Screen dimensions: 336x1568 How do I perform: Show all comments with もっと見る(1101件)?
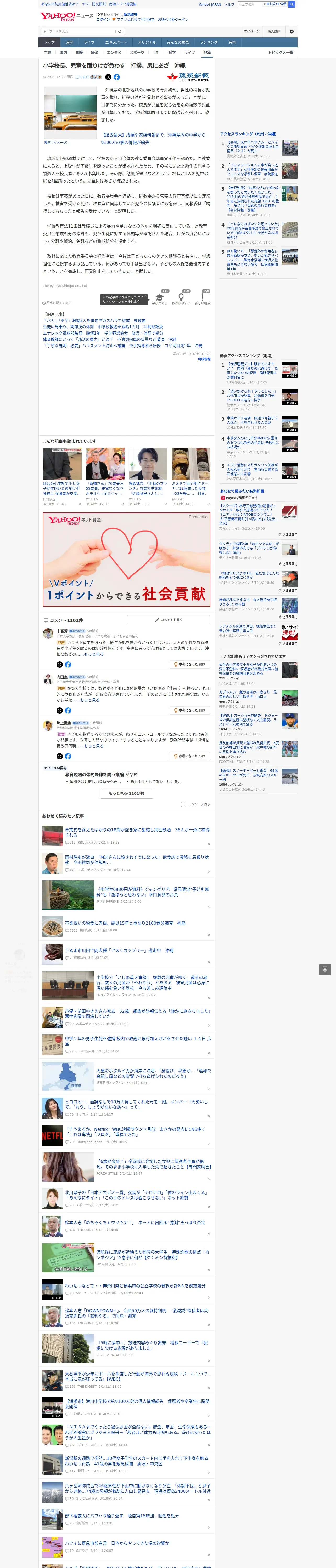pos(127,793)
